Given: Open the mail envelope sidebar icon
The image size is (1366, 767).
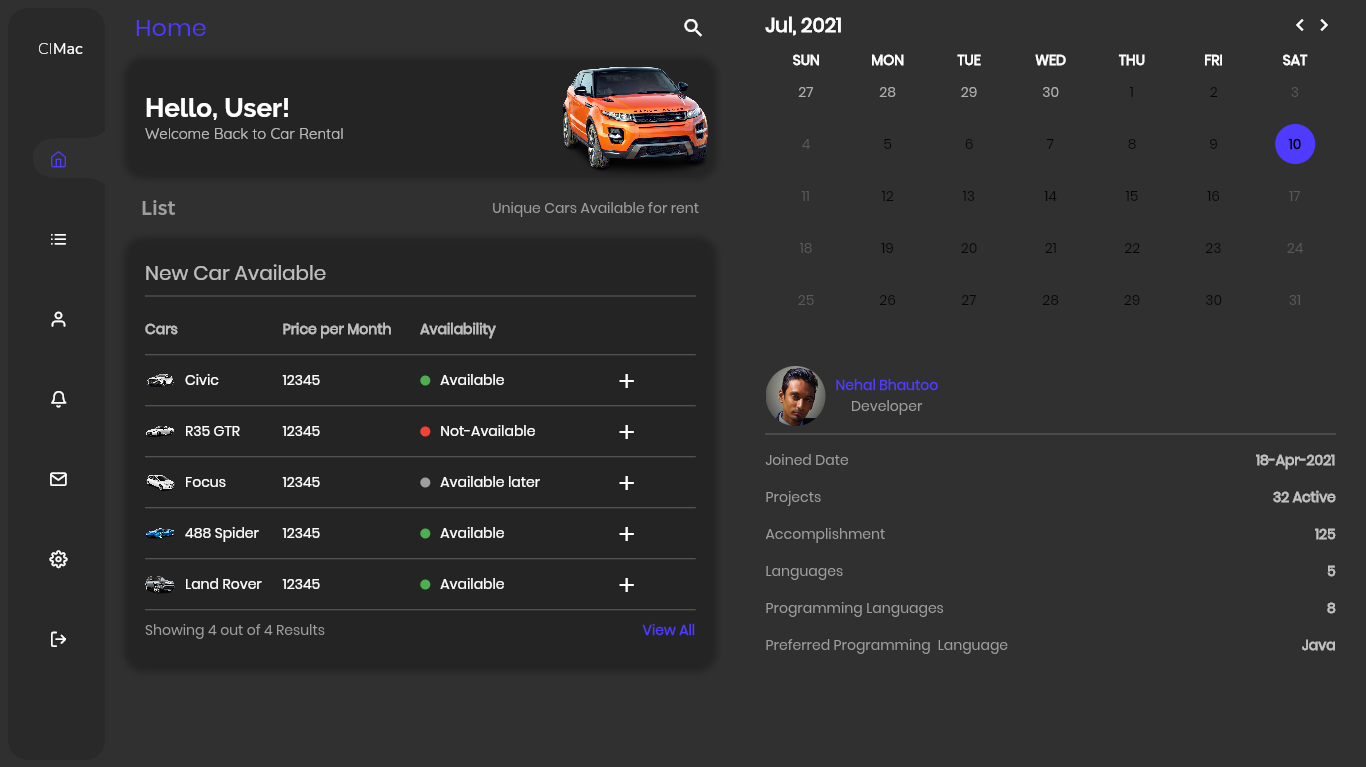Looking at the screenshot, I should click(x=58, y=479).
